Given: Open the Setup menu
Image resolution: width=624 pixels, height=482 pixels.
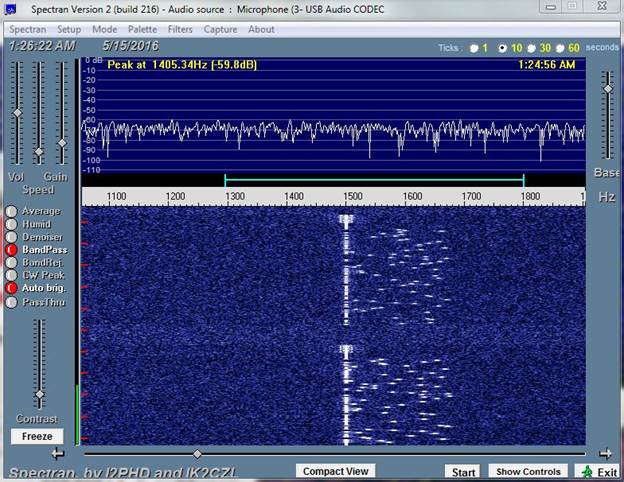Looking at the screenshot, I should click(x=69, y=29).
